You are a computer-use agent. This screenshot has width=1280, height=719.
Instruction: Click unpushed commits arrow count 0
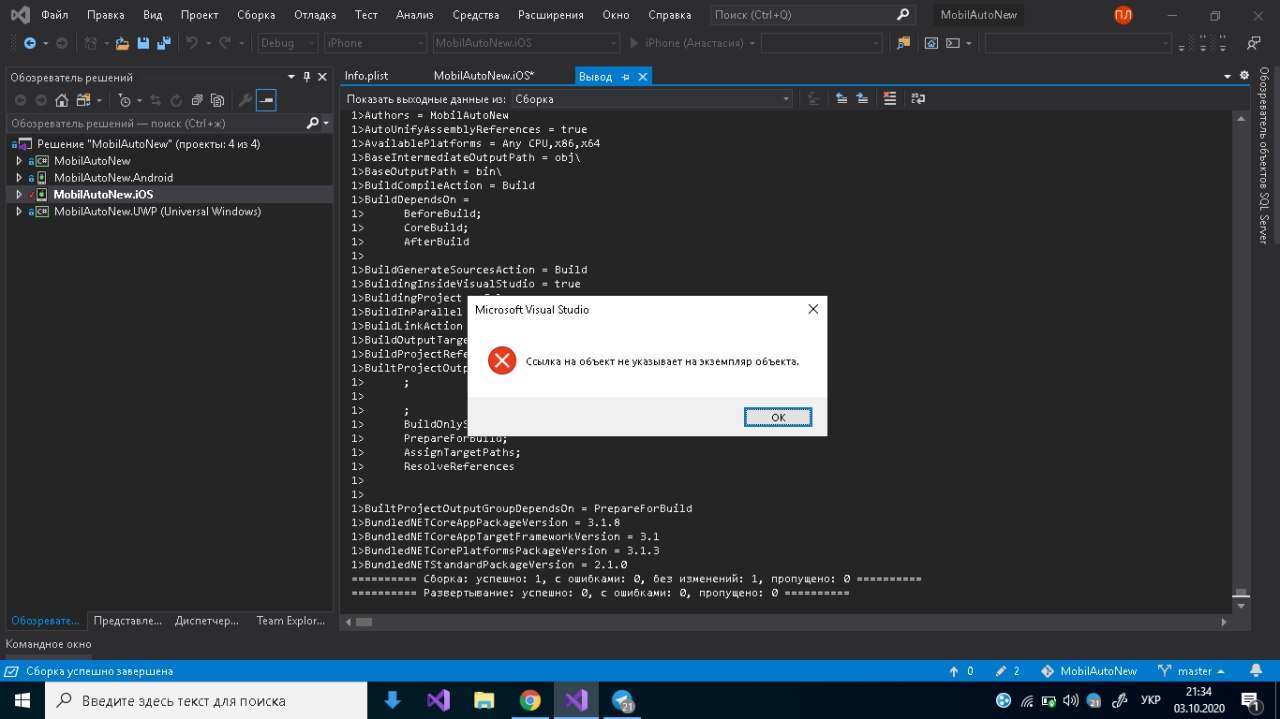coord(960,671)
